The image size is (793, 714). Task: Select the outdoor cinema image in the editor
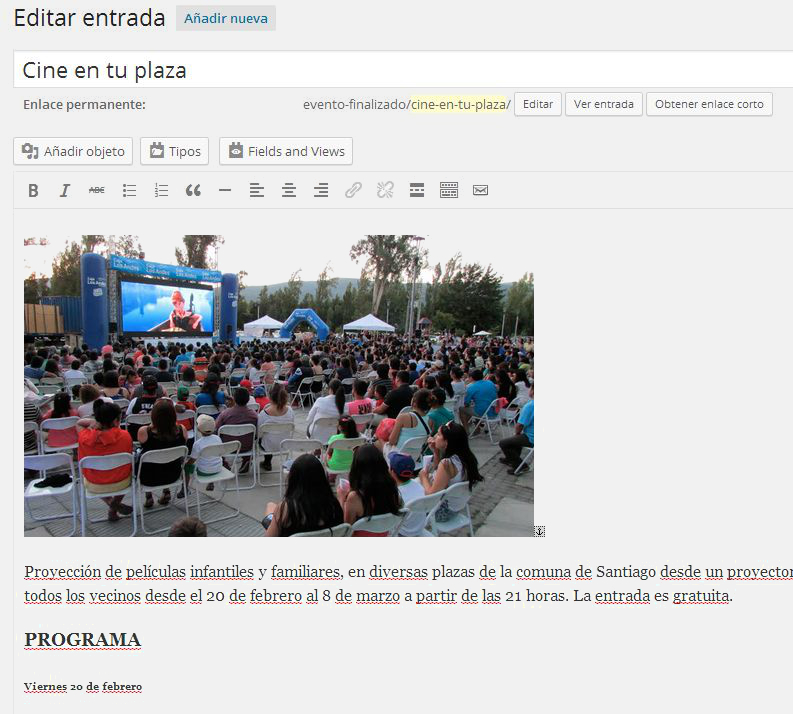point(279,386)
